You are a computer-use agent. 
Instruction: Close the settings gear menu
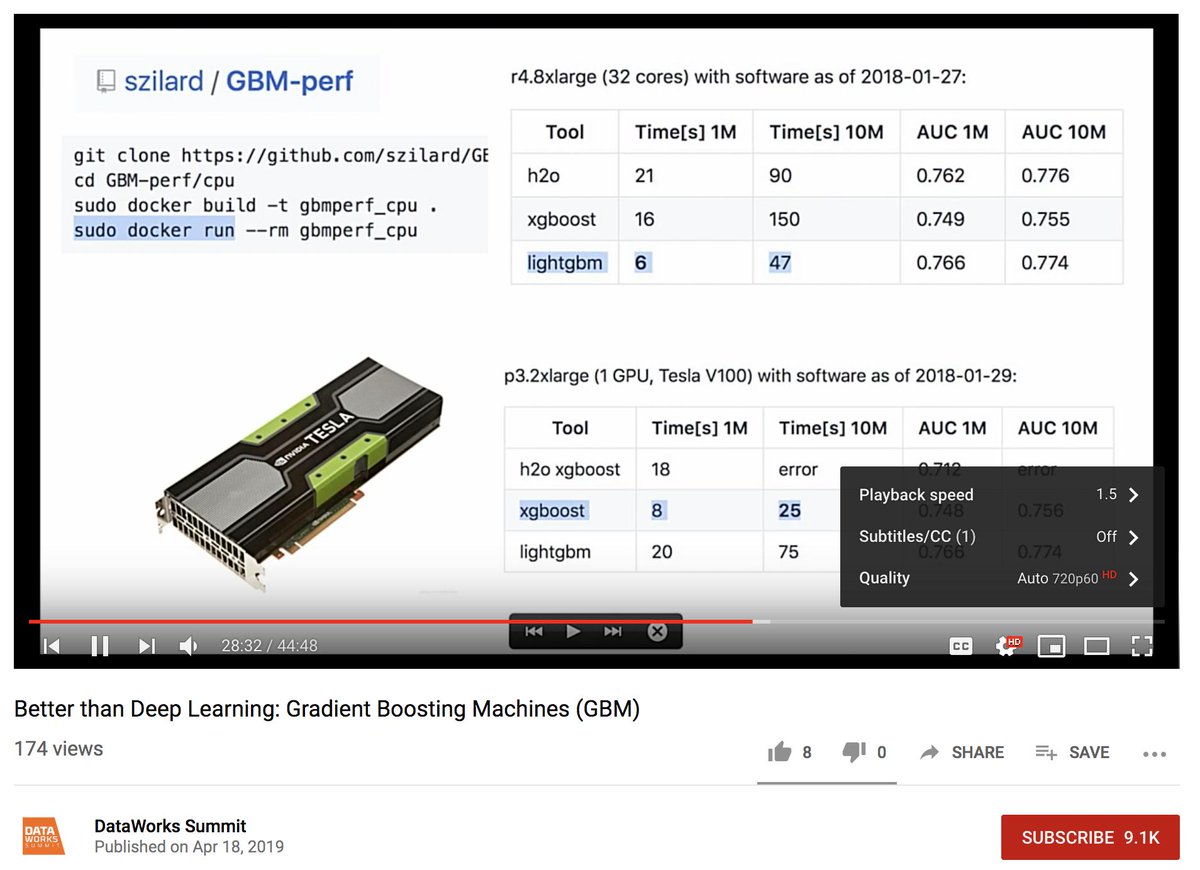click(x=1008, y=646)
